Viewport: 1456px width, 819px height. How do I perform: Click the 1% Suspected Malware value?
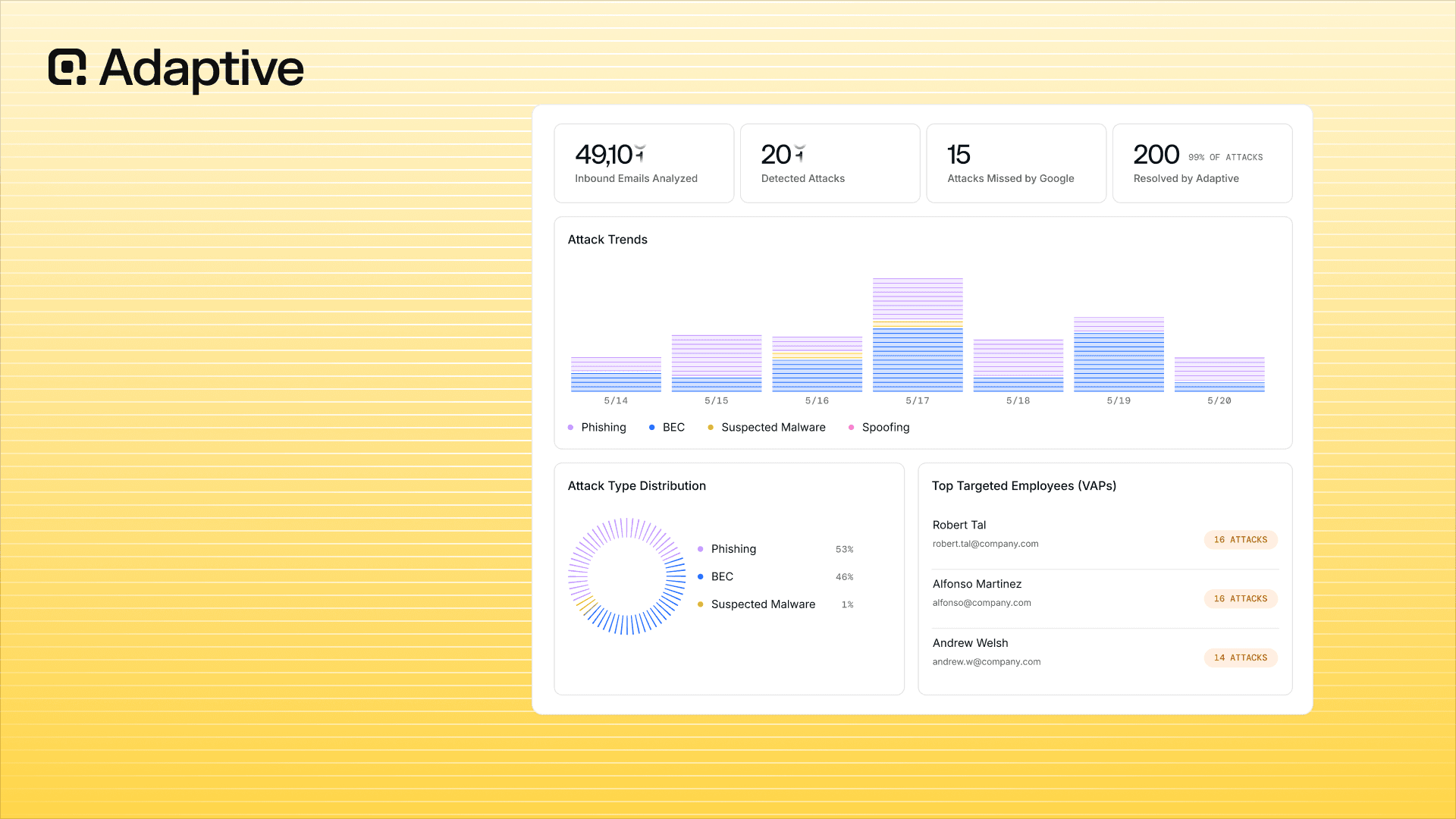(x=847, y=605)
